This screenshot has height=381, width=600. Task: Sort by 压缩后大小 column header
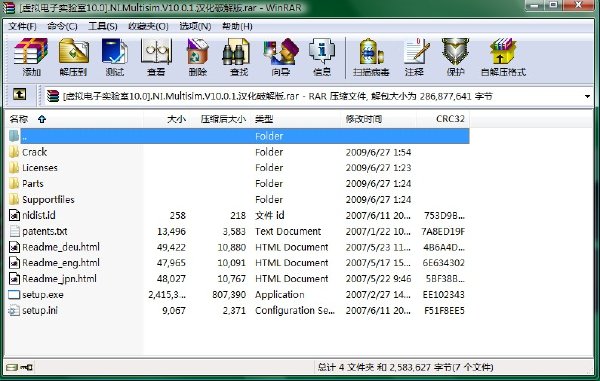point(220,119)
